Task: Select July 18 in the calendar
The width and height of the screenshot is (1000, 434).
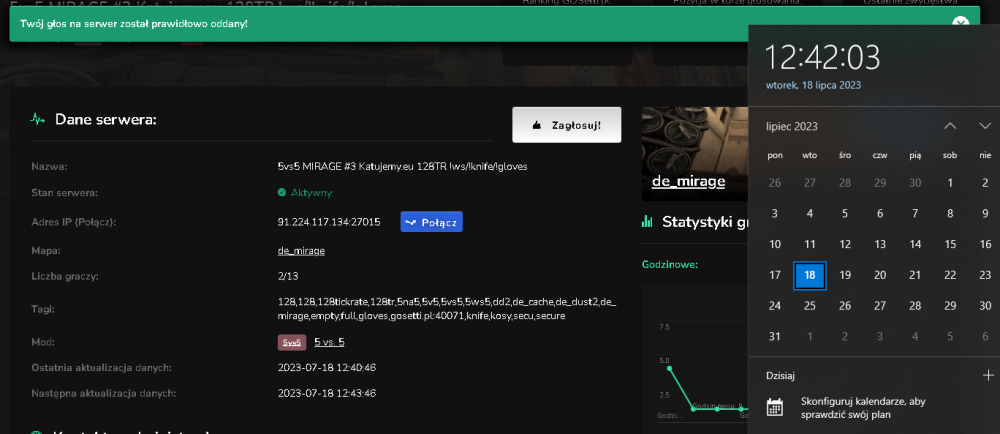Action: click(810, 275)
